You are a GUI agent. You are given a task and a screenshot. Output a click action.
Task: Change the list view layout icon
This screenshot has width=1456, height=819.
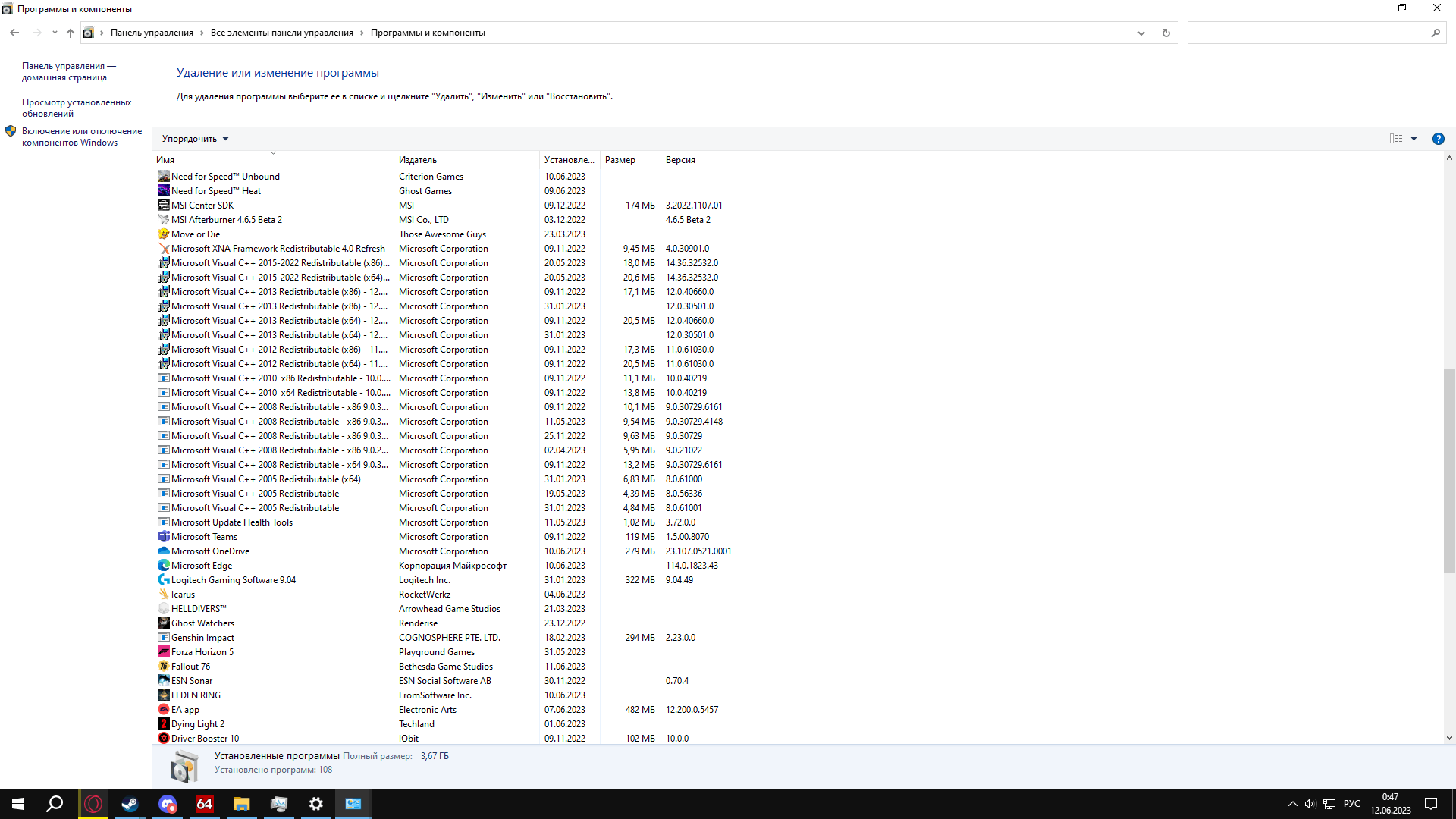click(1396, 139)
